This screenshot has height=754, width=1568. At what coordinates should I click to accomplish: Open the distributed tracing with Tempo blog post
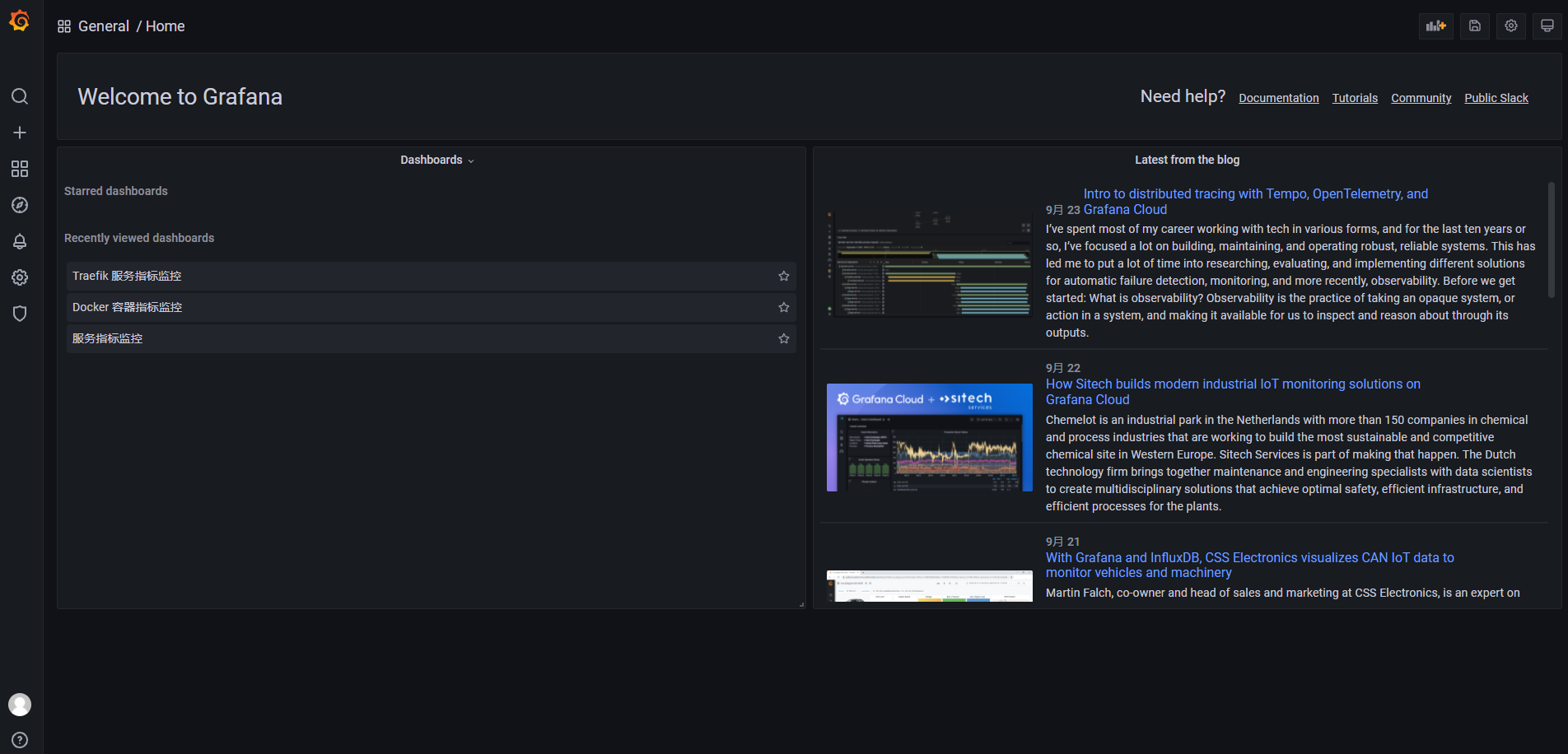(1255, 202)
